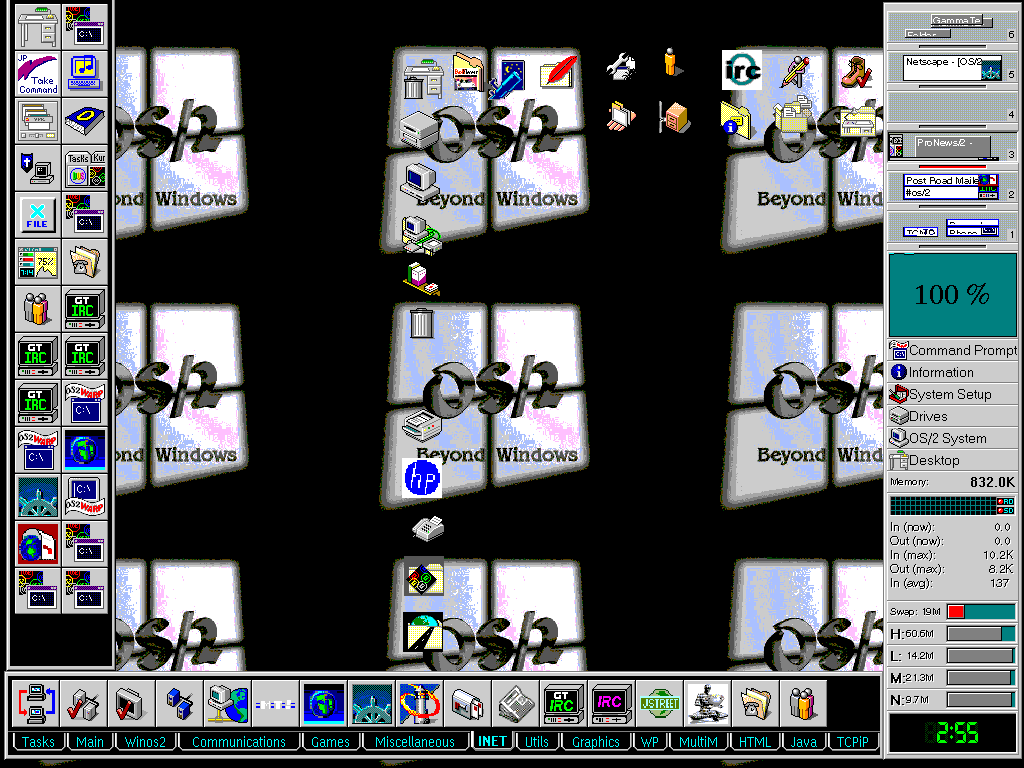The width and height of the screenshot is (1024, 768).
Task: Click the Desktop entry in right panel
Action: click(953, 460)
